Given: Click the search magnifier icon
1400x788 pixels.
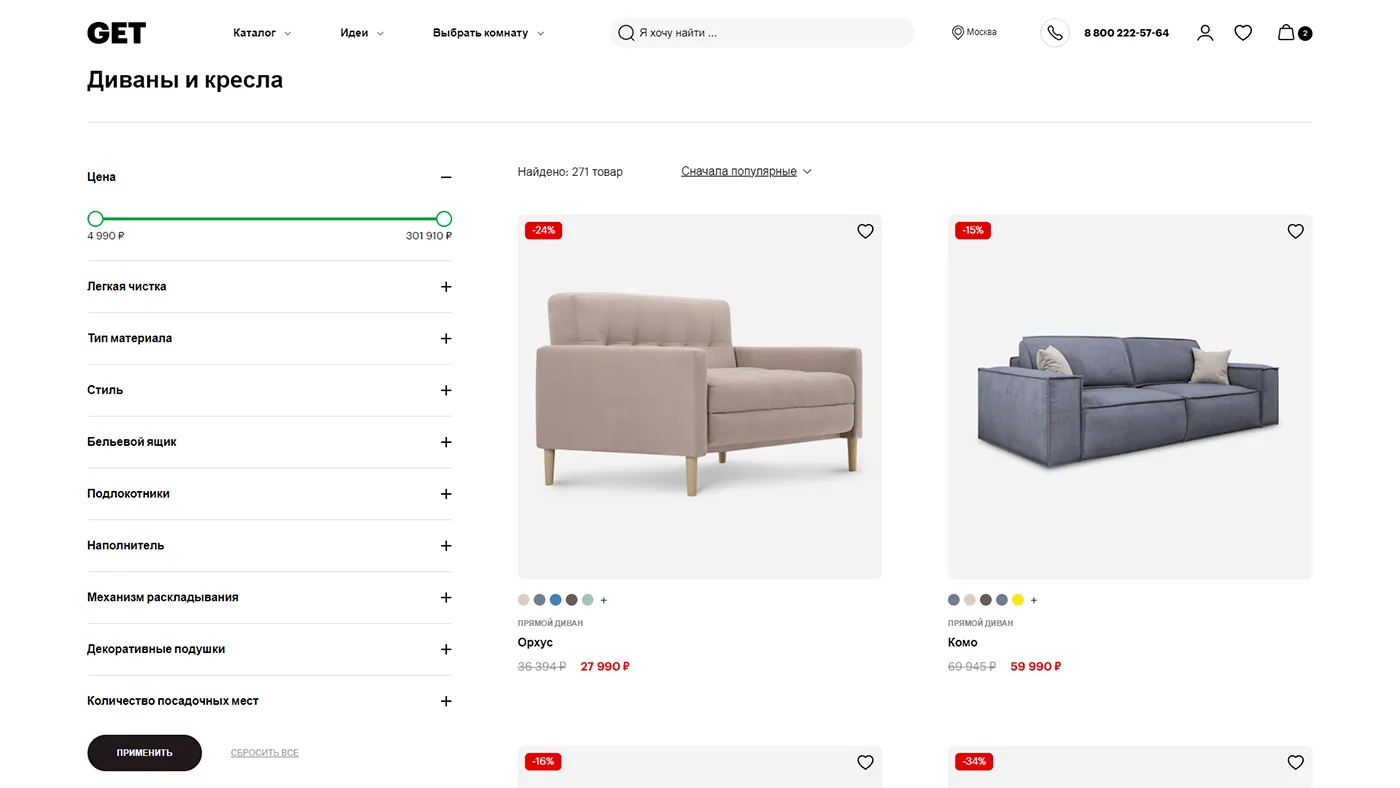Looking at the screenshot, I should click(626, 33).
